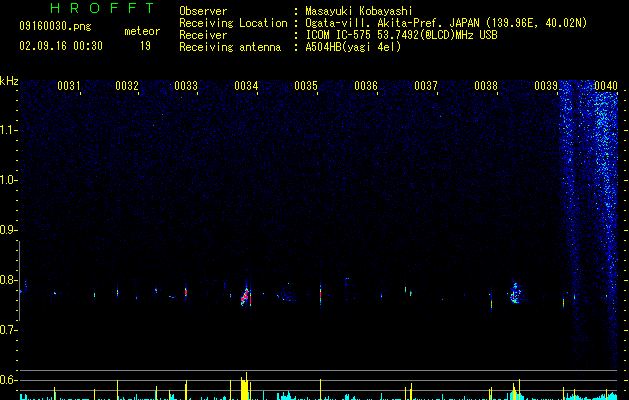The width and height of the screenshot is (629, 400).
Task: Click the 0.6 kHz axis label
Action: pyautogui.click(x=8, y=380)
